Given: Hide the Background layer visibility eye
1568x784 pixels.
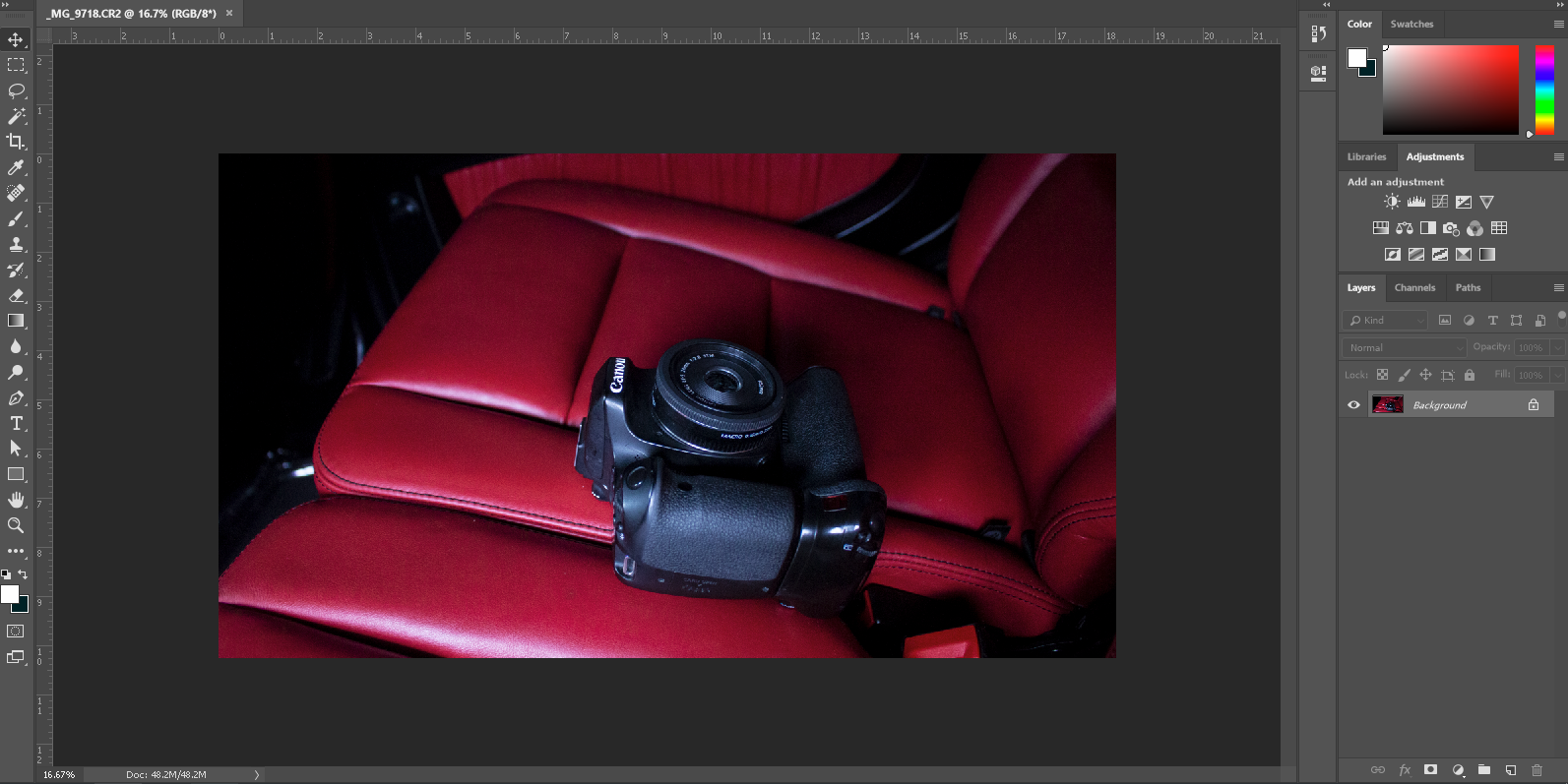Looking at the screenshot, I should point(1353,405).
